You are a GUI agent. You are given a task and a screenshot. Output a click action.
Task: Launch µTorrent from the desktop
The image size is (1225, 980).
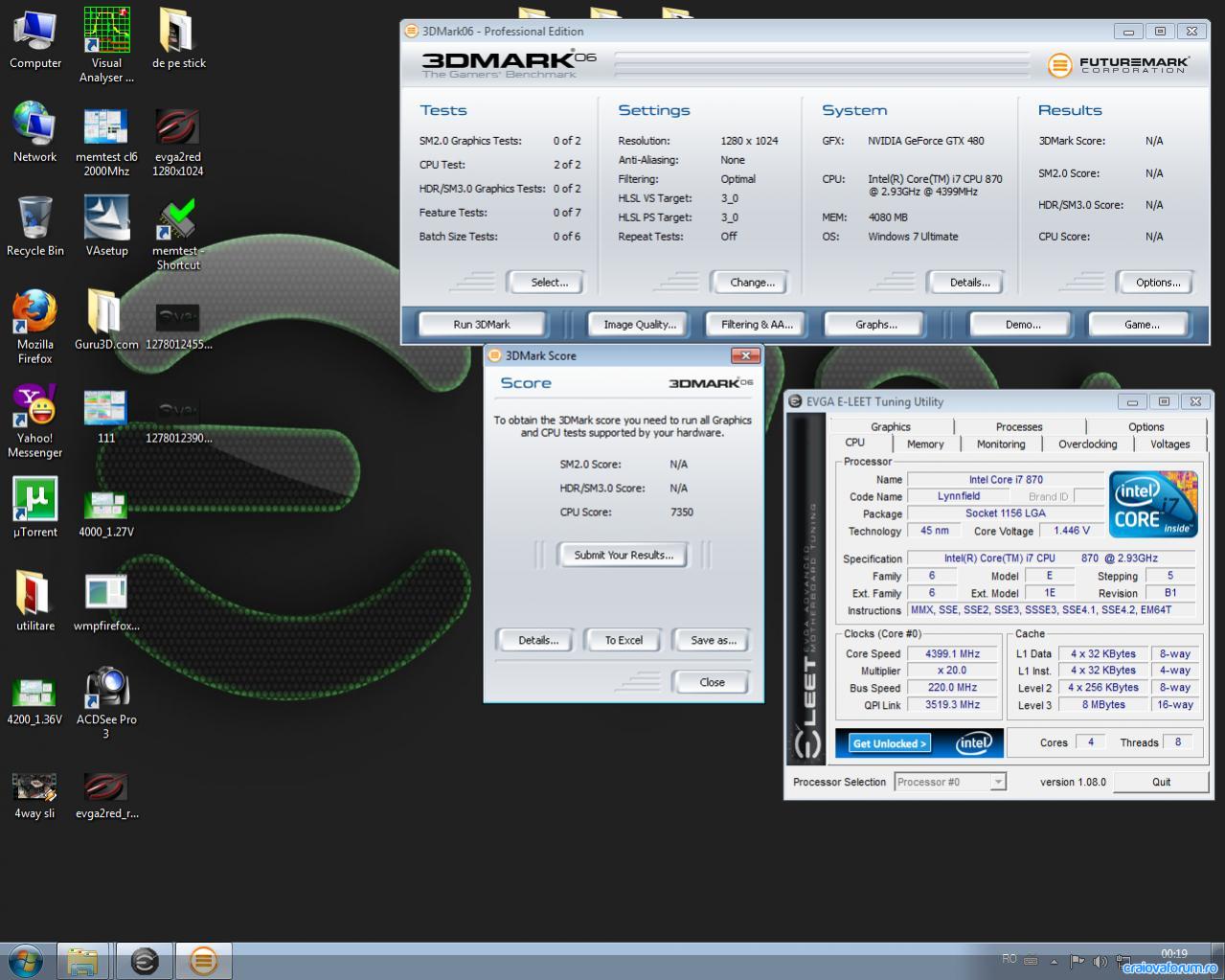[x=35, y=508]
